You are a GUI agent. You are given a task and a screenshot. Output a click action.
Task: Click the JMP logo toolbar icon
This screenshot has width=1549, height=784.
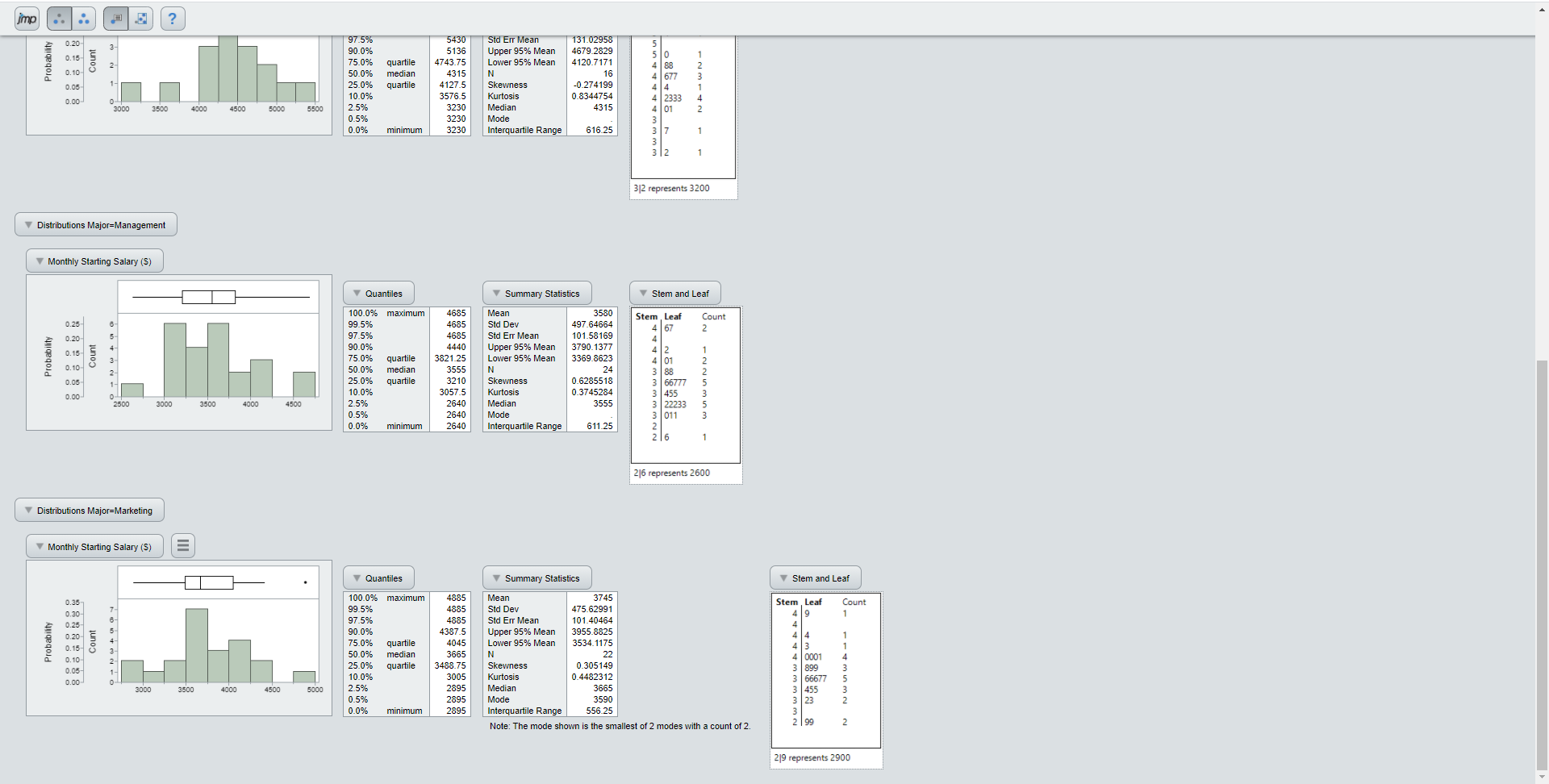click(x=25, y=18)
